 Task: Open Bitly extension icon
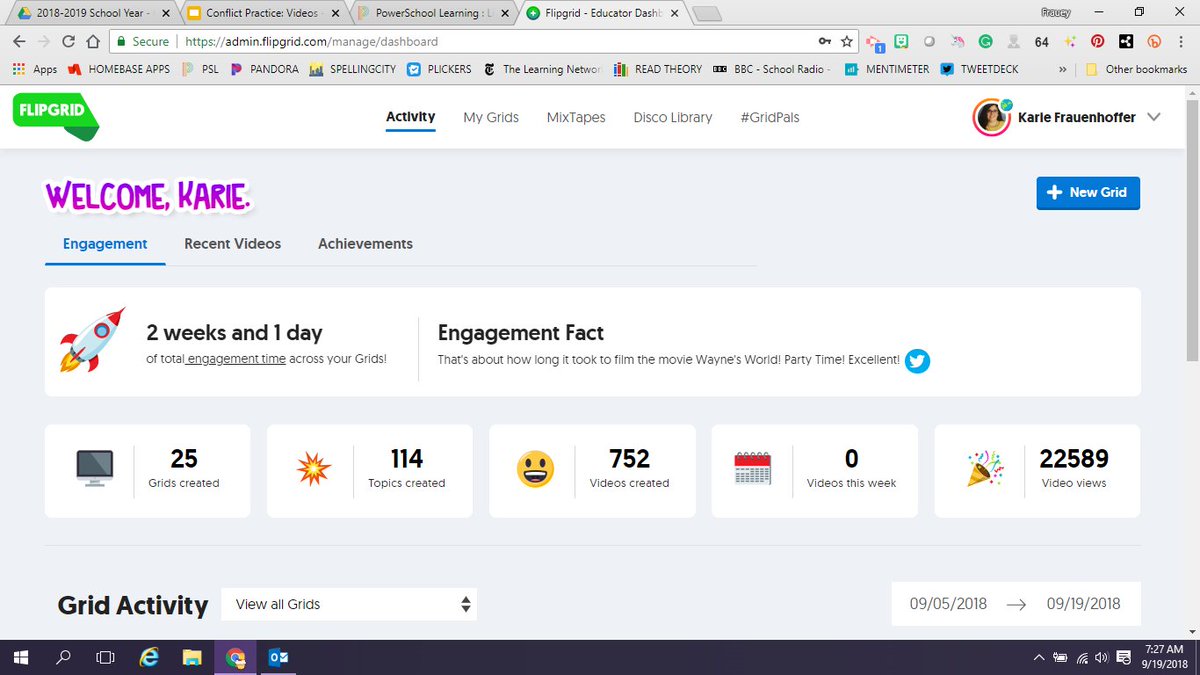(x=1154, y=42)
